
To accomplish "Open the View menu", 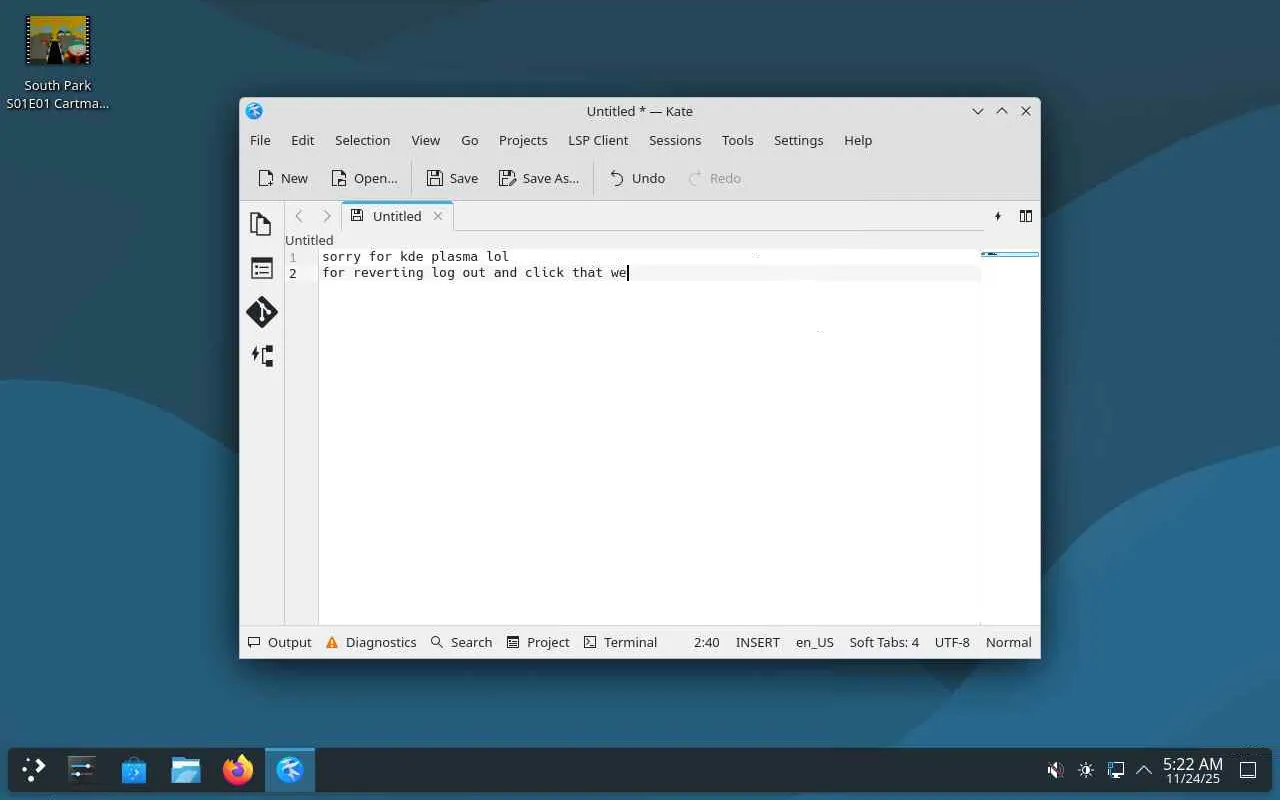I will click(425, 140).
